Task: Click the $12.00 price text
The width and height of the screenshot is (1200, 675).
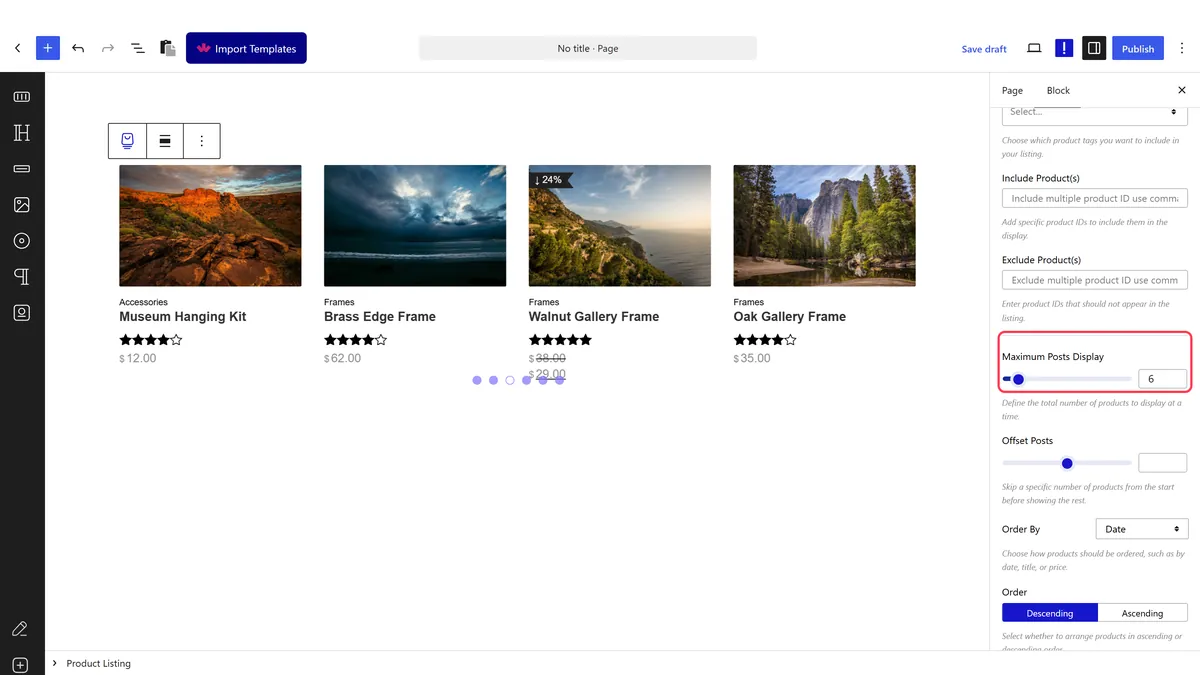Action: coord(138,358)
